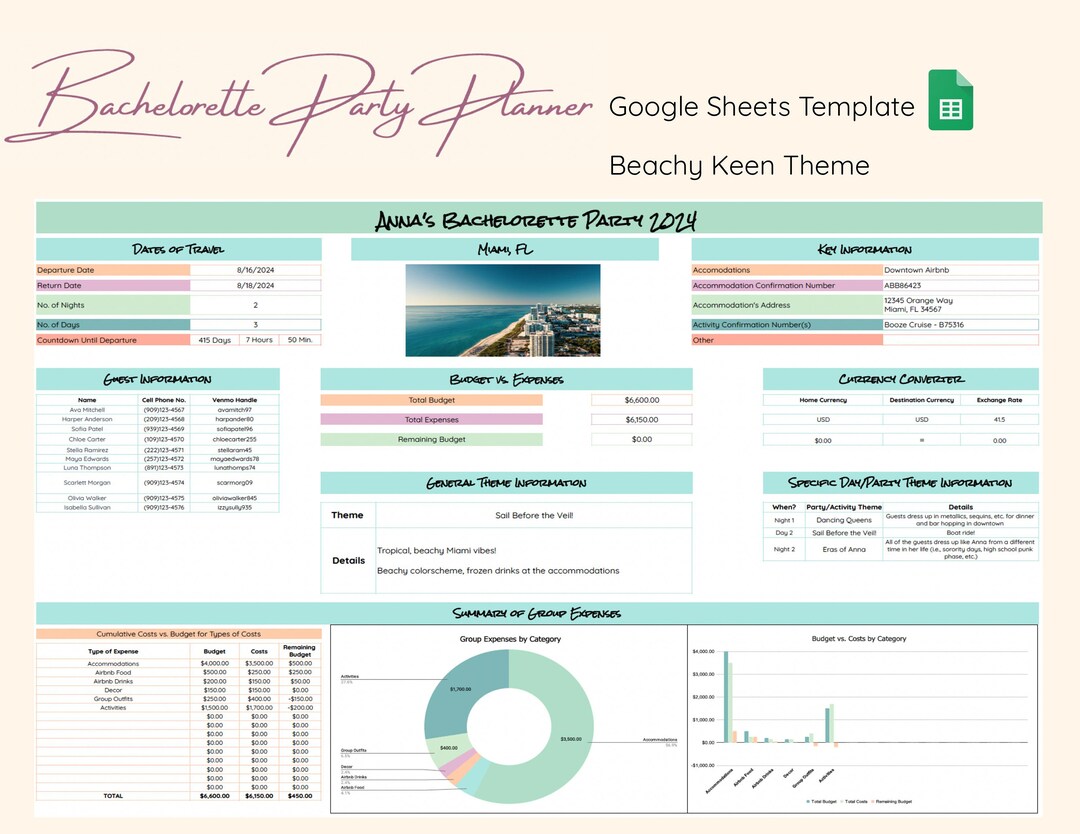
Task: Click the "Cell Phone No." column header
Action: click(164, 399)
